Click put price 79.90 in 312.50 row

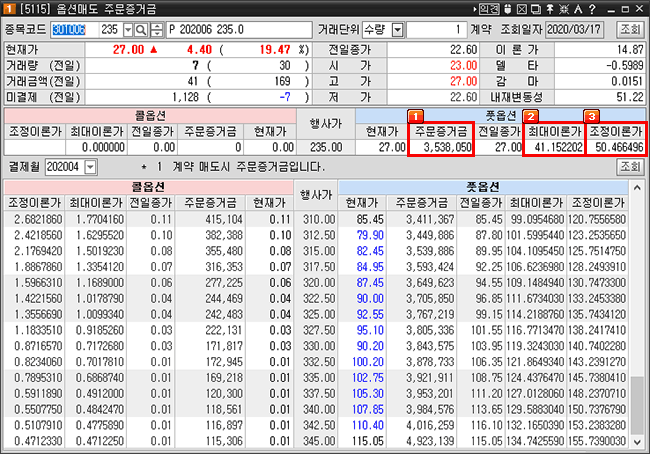click(x=370, y=235)
